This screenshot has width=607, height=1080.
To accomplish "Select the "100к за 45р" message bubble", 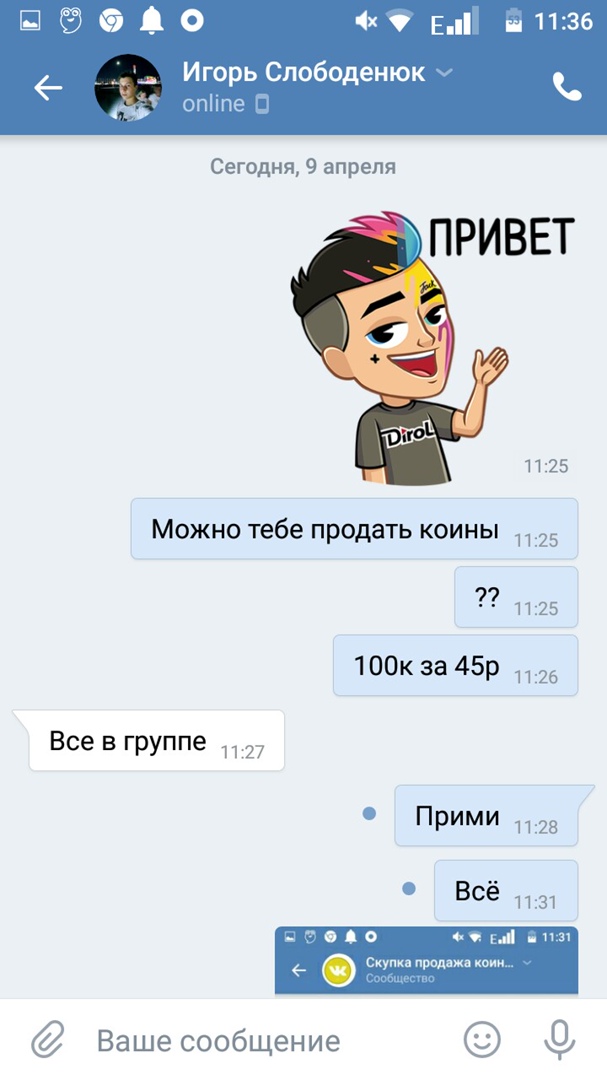I will (455, 665).
